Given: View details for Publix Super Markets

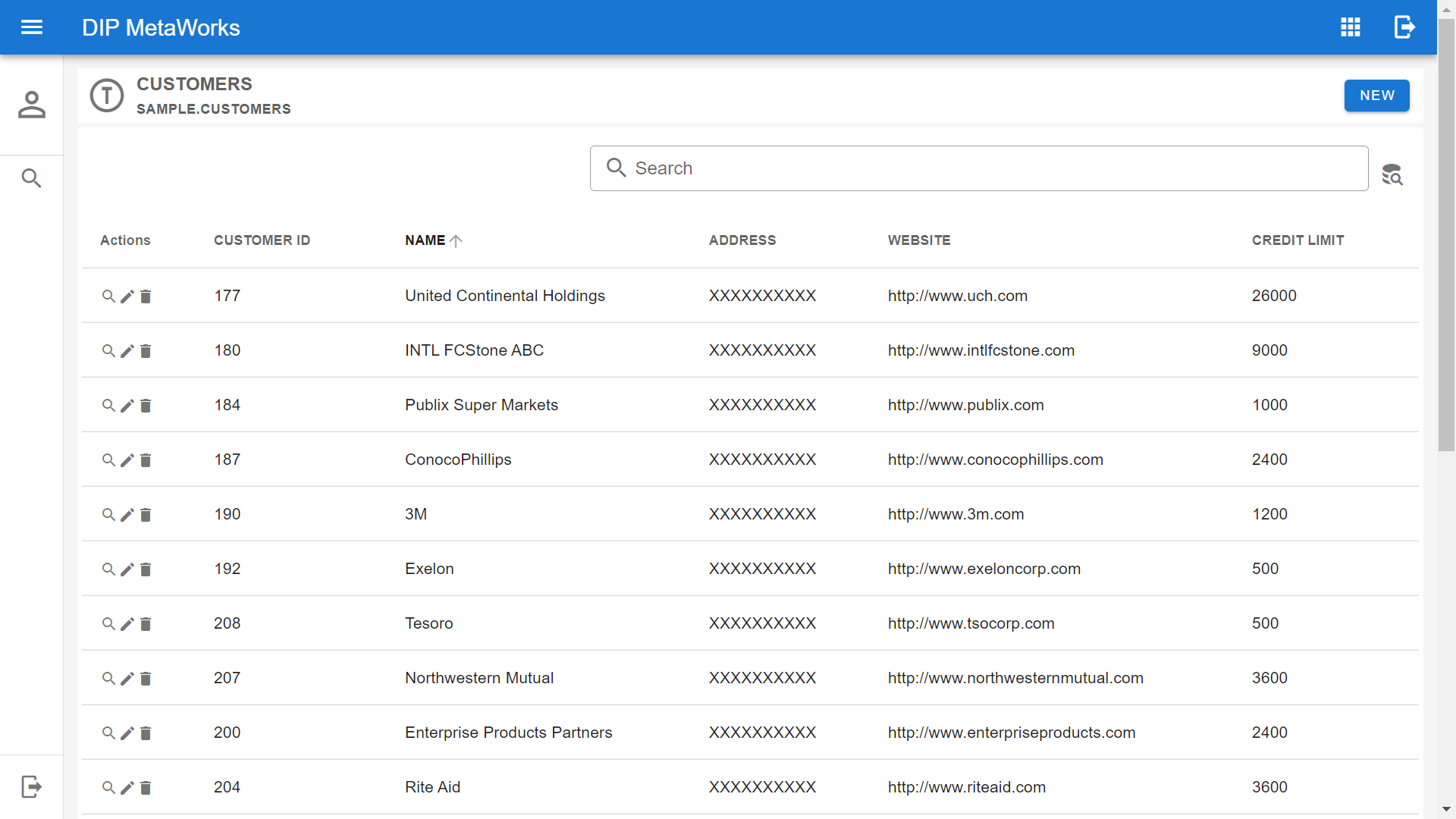Looking at the screenshot, I should [x=108, y=405].
